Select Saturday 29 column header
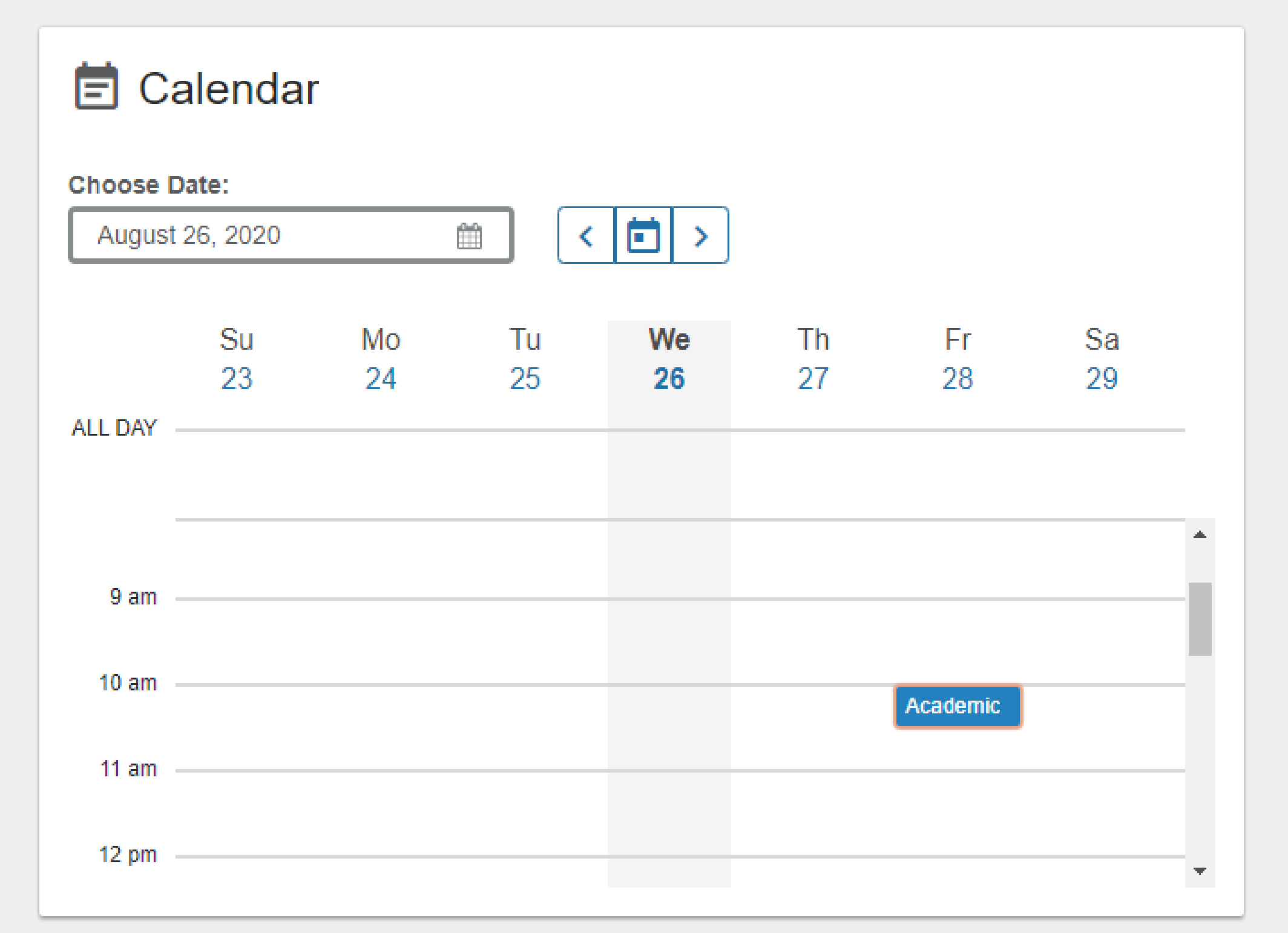 [x=1102, y=359]
